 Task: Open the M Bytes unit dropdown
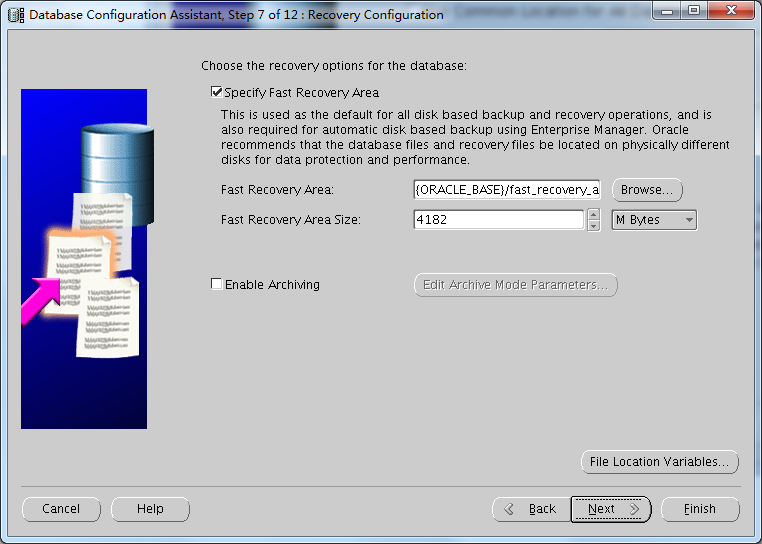654,220
